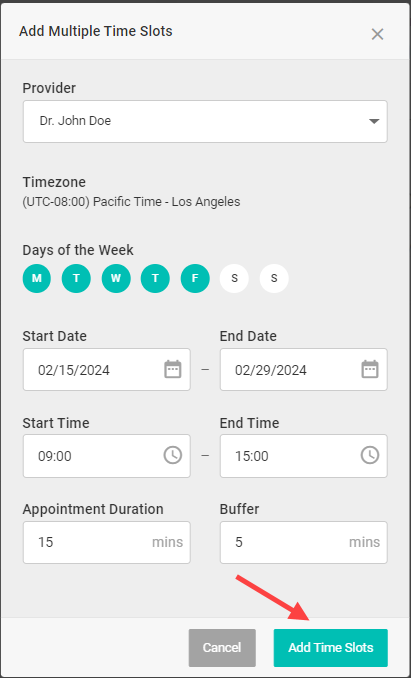The width and height of the screenshot is (411, 678).
Task: Toggle the second T (Thursday) day circle
Action: (155, 278)
